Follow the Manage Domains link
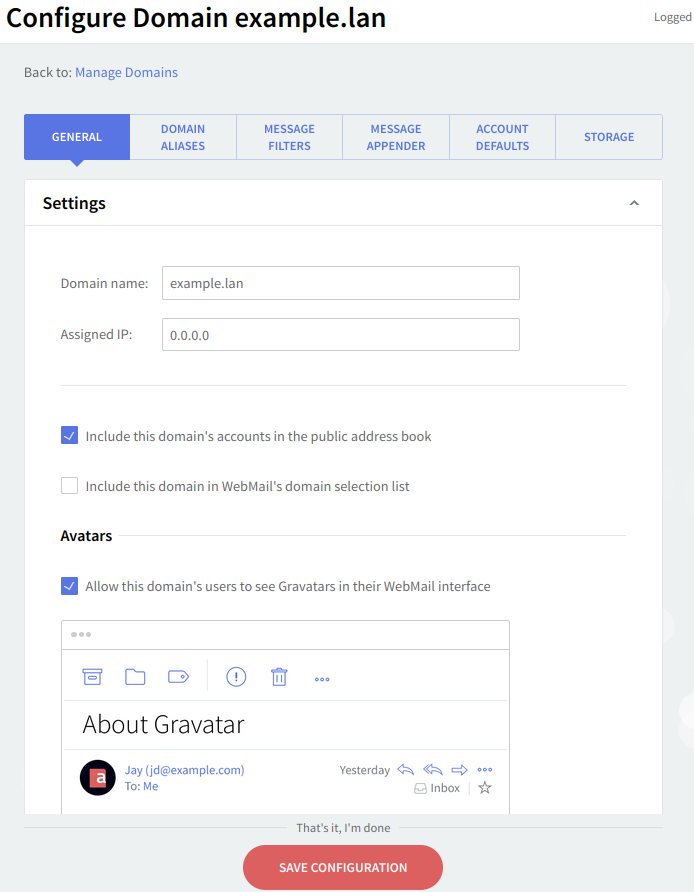This screenshot has height=892, width=694. 126,72
